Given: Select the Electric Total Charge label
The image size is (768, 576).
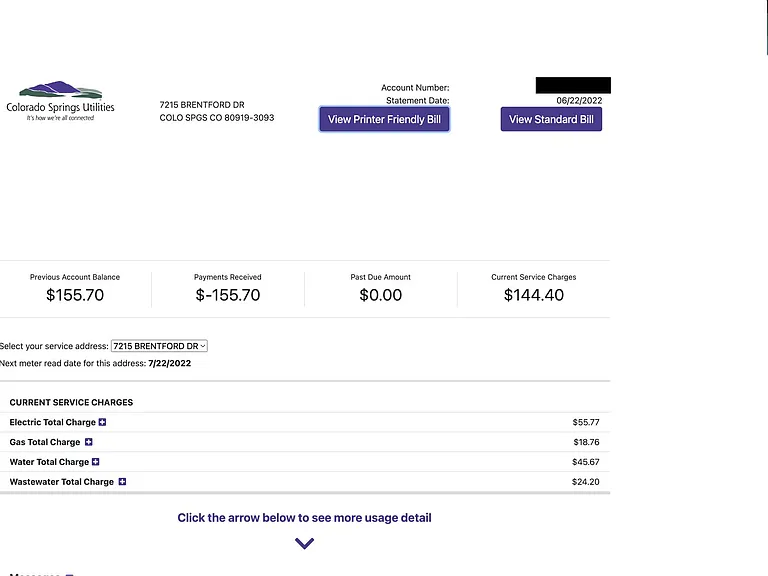Looking at the screenshot, I should pyautogui.click(x=52, y=422).
